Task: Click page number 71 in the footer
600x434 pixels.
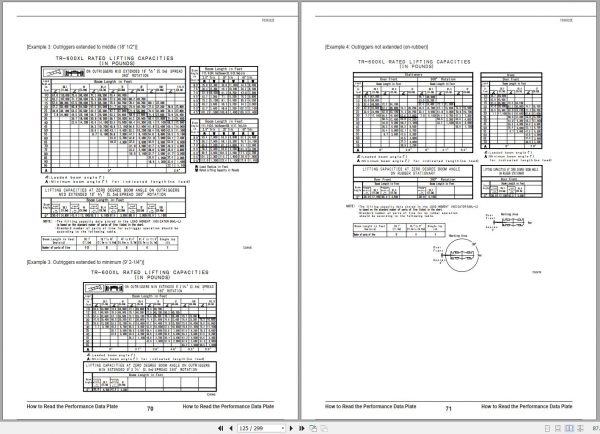Action: click(x=448, y=408)
